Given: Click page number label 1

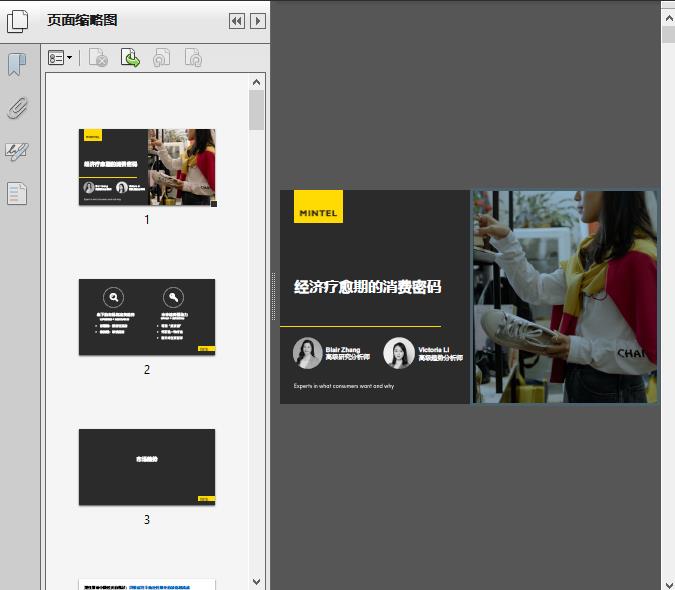Looking at the screenshot, I should 147,220.
